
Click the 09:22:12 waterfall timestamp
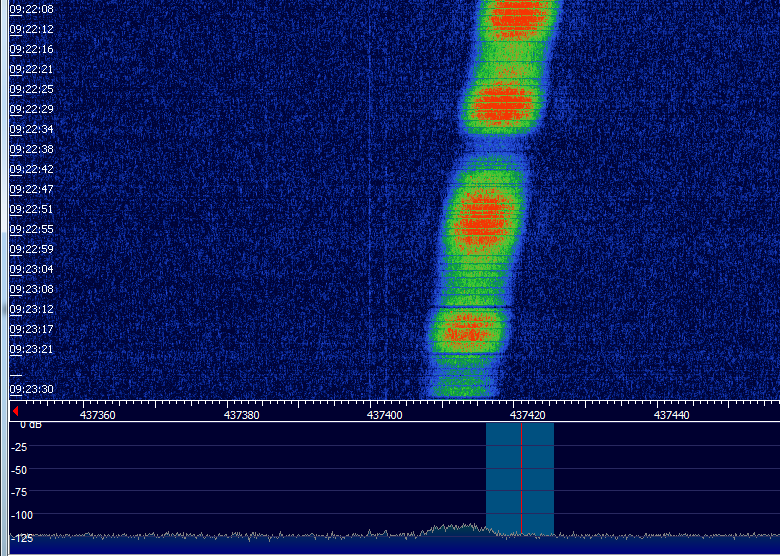[31, 29]
